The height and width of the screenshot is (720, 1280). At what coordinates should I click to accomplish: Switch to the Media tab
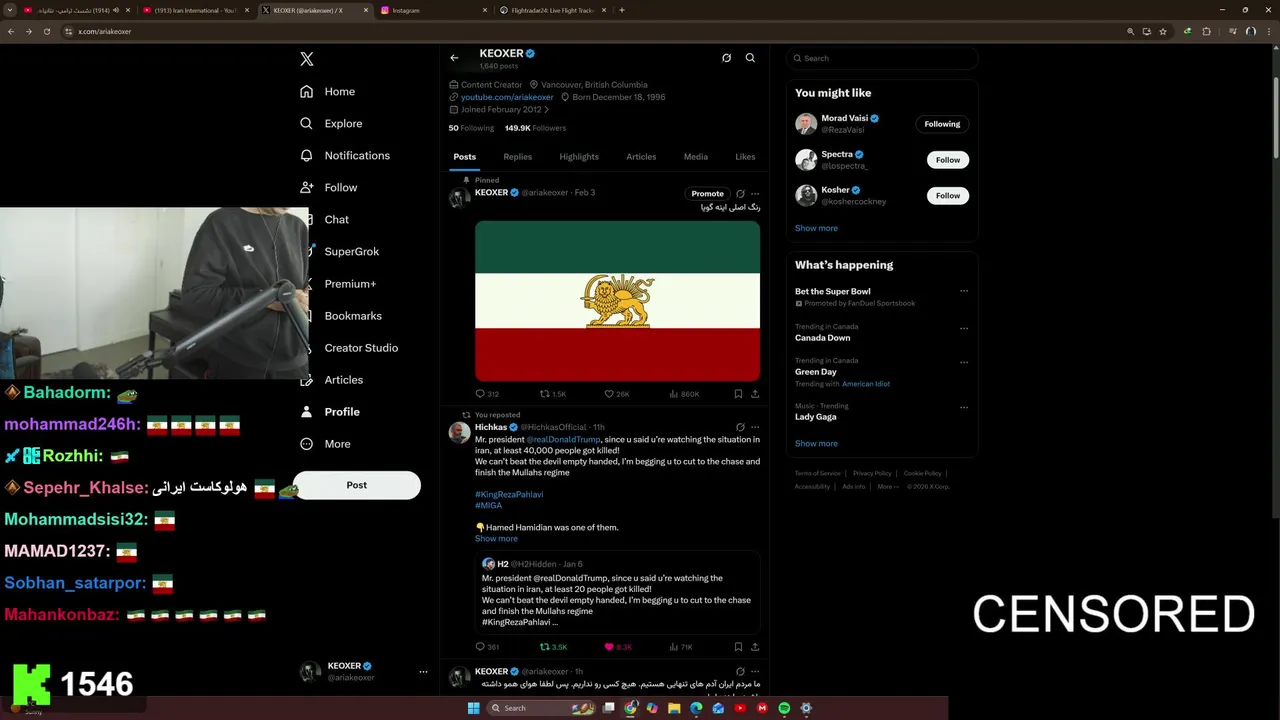[696, 157]
